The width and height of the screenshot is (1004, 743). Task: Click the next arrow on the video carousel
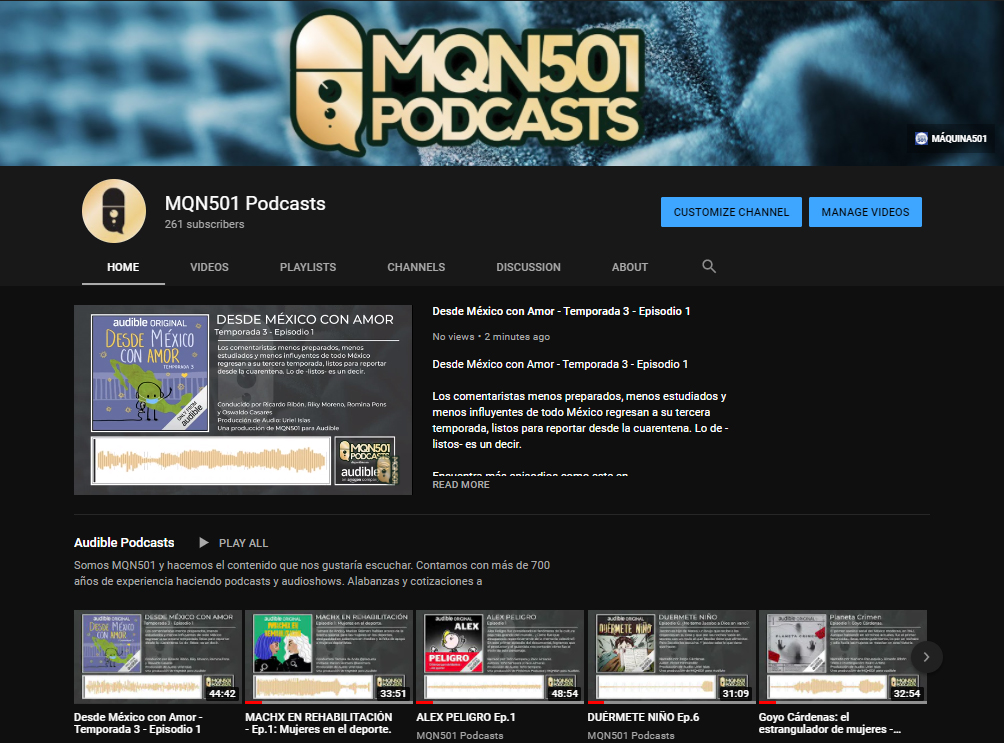click(925, 657)
